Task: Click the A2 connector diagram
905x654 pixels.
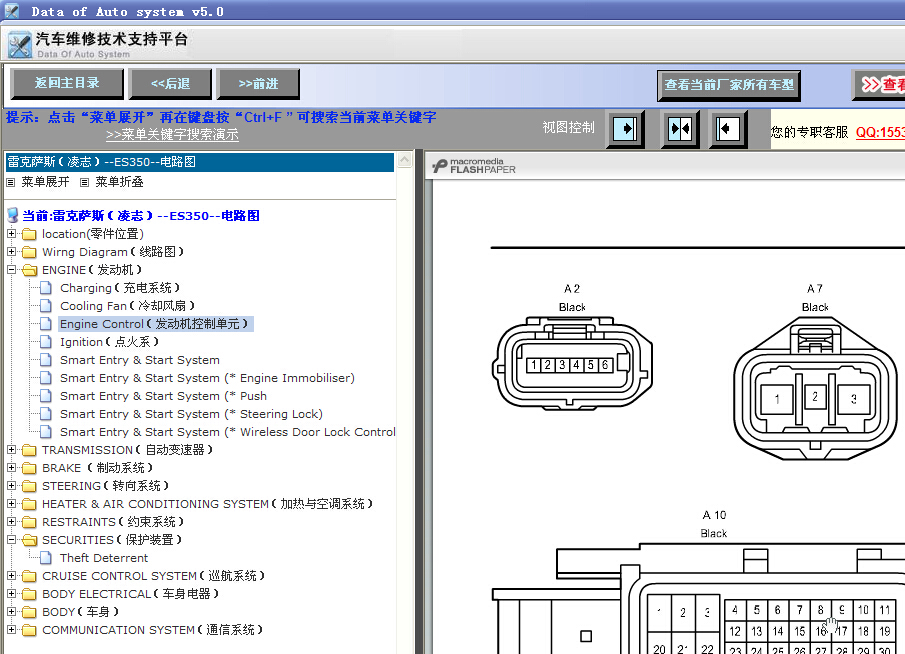Action: pos(572,362)
